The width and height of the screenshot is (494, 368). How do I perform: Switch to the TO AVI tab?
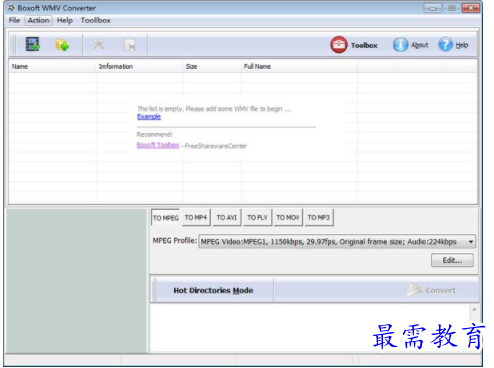pyautogui.click(x=227, y=217)
